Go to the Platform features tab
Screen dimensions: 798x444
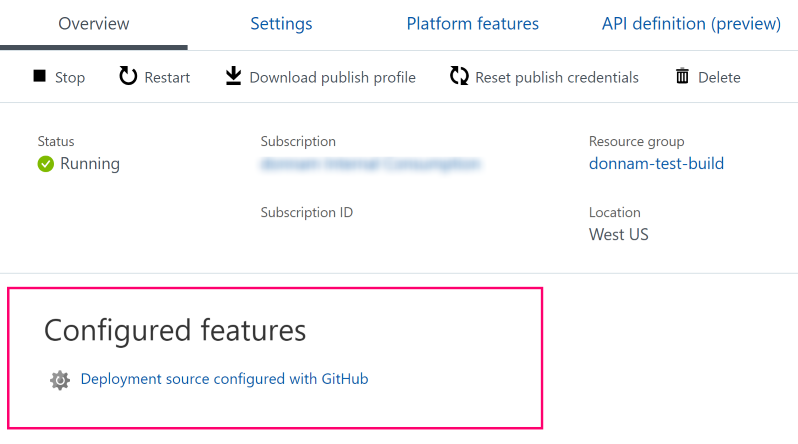click(472, 24)
